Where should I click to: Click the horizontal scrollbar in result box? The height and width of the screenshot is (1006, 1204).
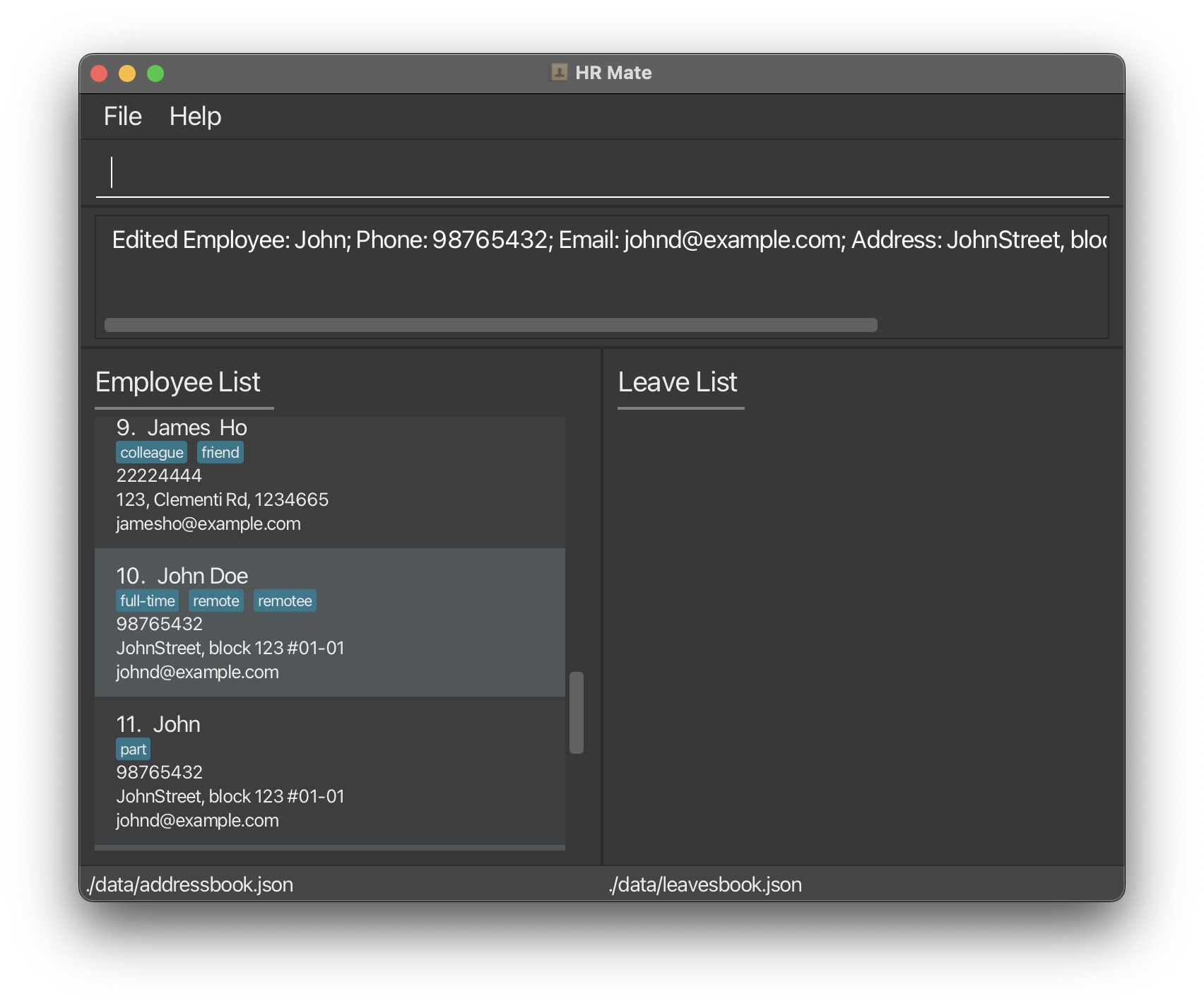491,325
